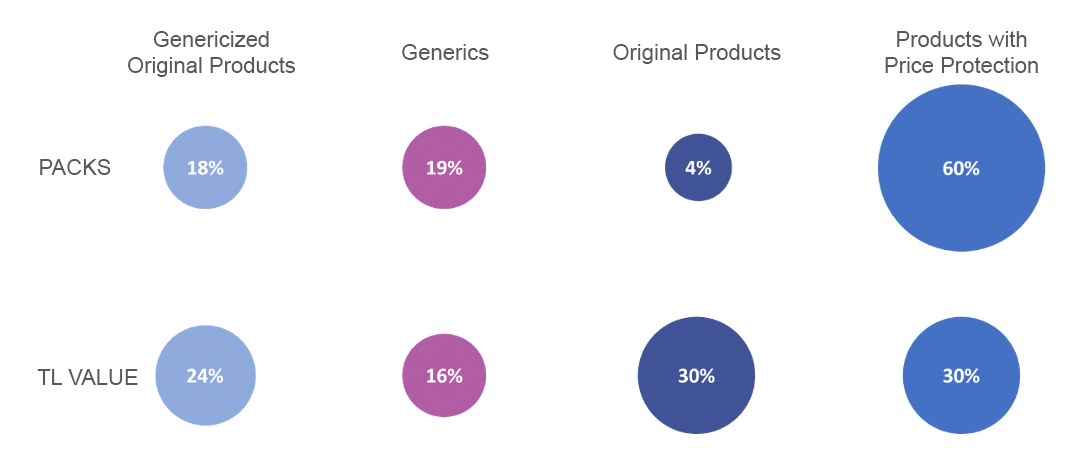Viewport: 1073px width, 462px height.
Task: Click the Generics column heading
Action: [x=445, y=53]
